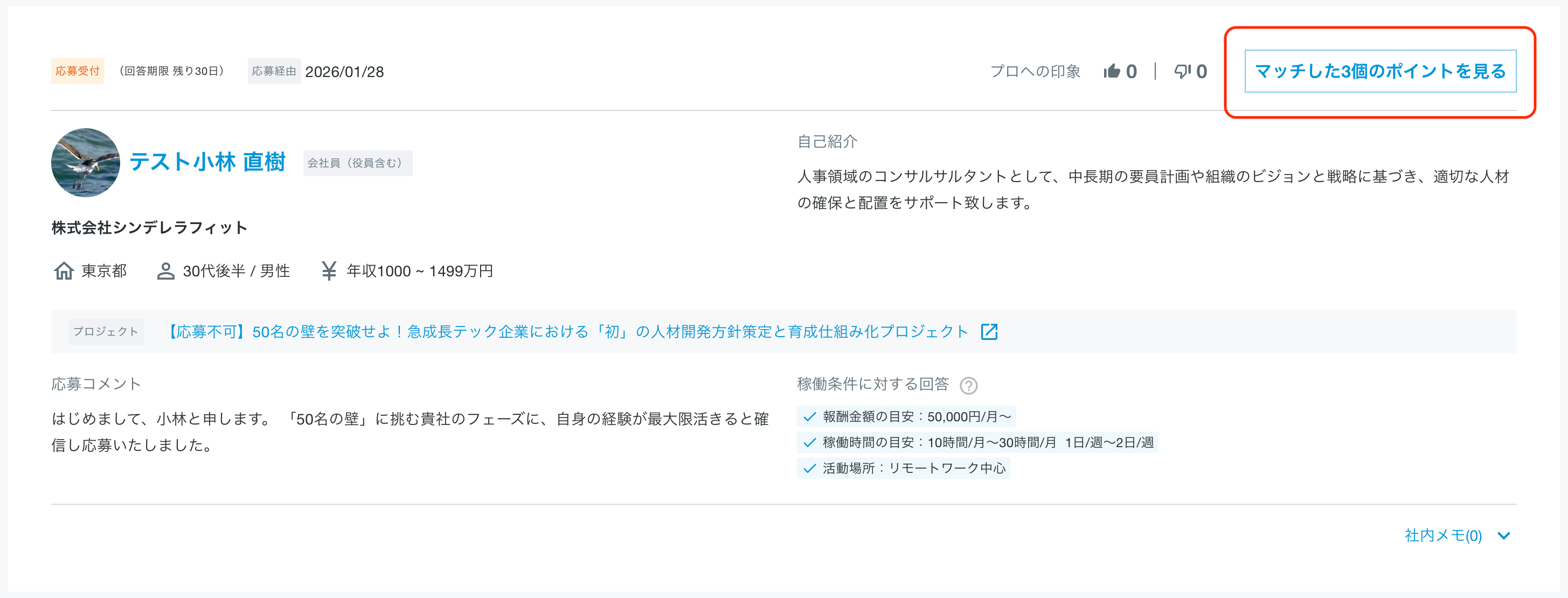Click the checkmark beside 報酬金額の目安

click(809, 416)
